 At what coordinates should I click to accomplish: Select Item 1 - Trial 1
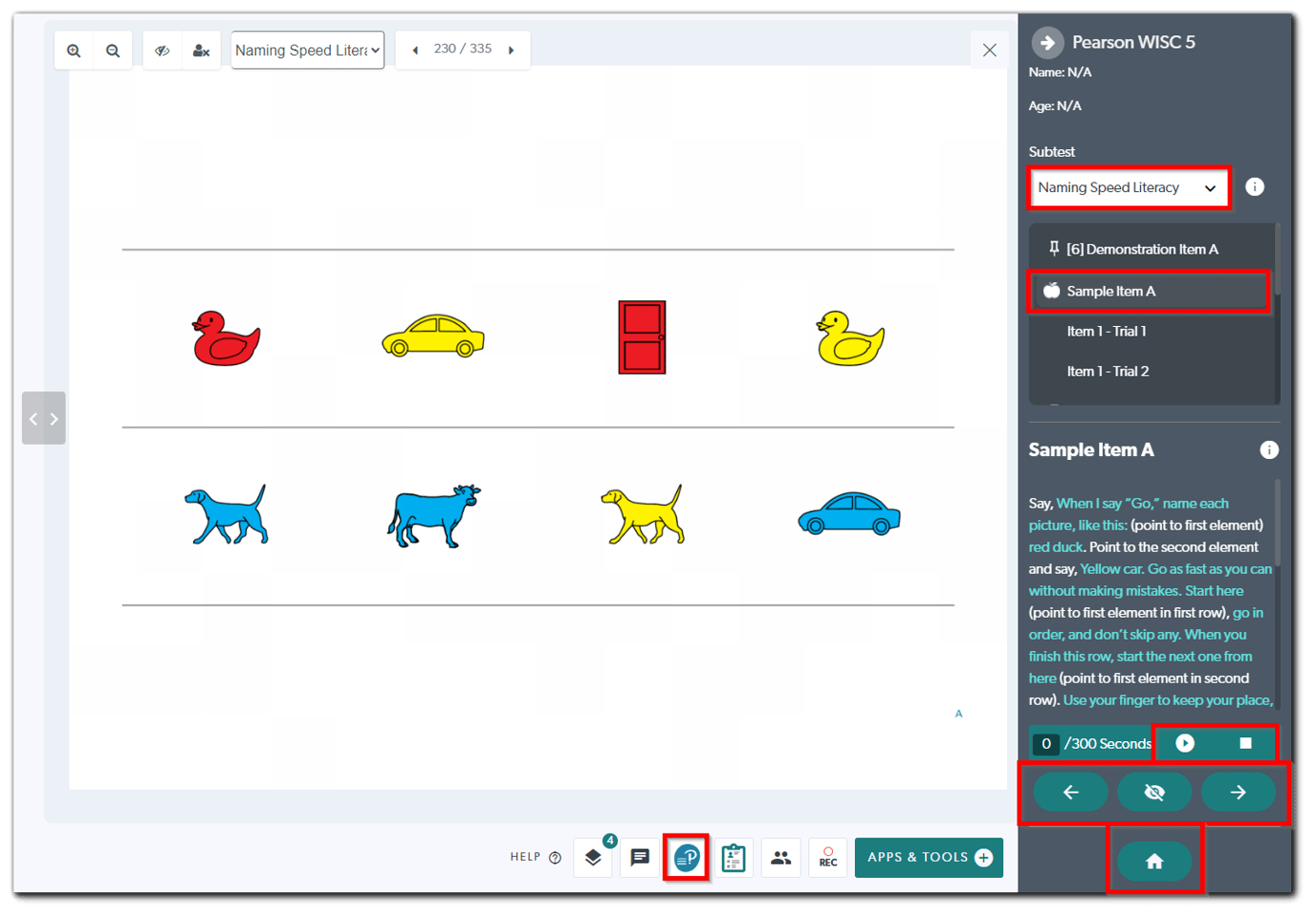[x=1108, y=331]
